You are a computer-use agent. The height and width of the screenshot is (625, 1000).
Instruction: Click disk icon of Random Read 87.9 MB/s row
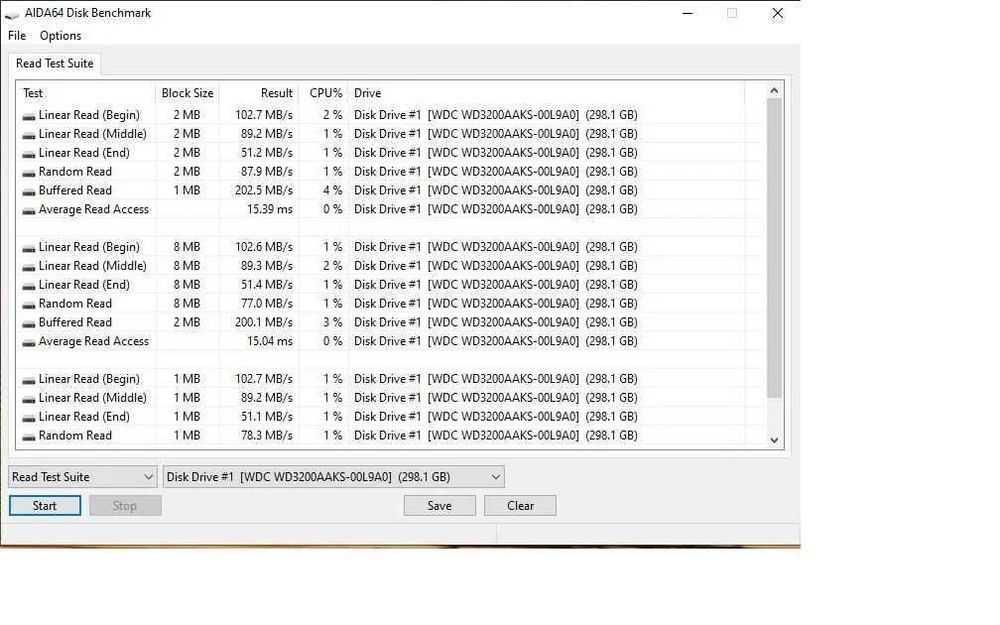click(x=29, y=172)
